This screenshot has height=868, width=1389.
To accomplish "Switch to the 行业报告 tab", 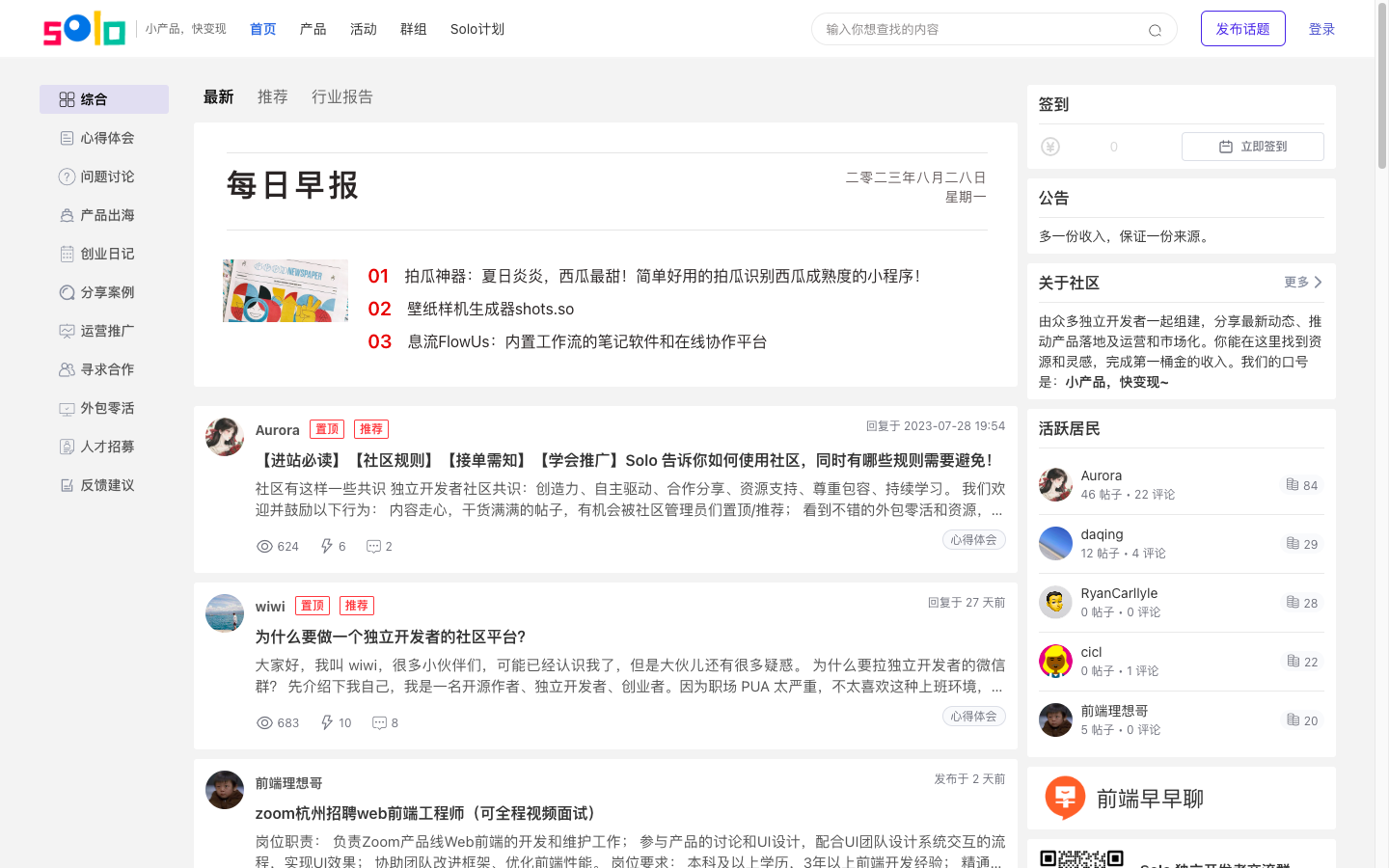I will [341, 96].
